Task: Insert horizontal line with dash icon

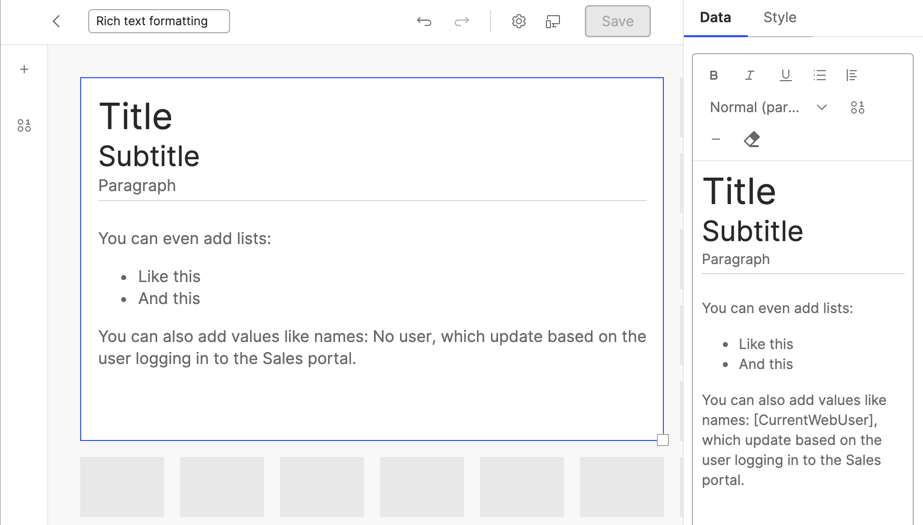Action: click(x=716, y=140)
